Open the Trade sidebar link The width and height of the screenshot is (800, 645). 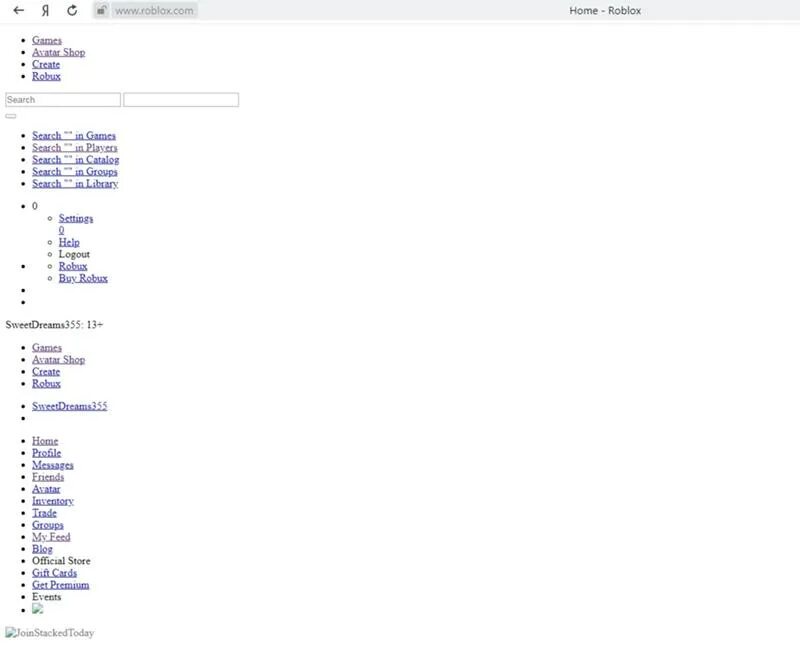(44, 513)
